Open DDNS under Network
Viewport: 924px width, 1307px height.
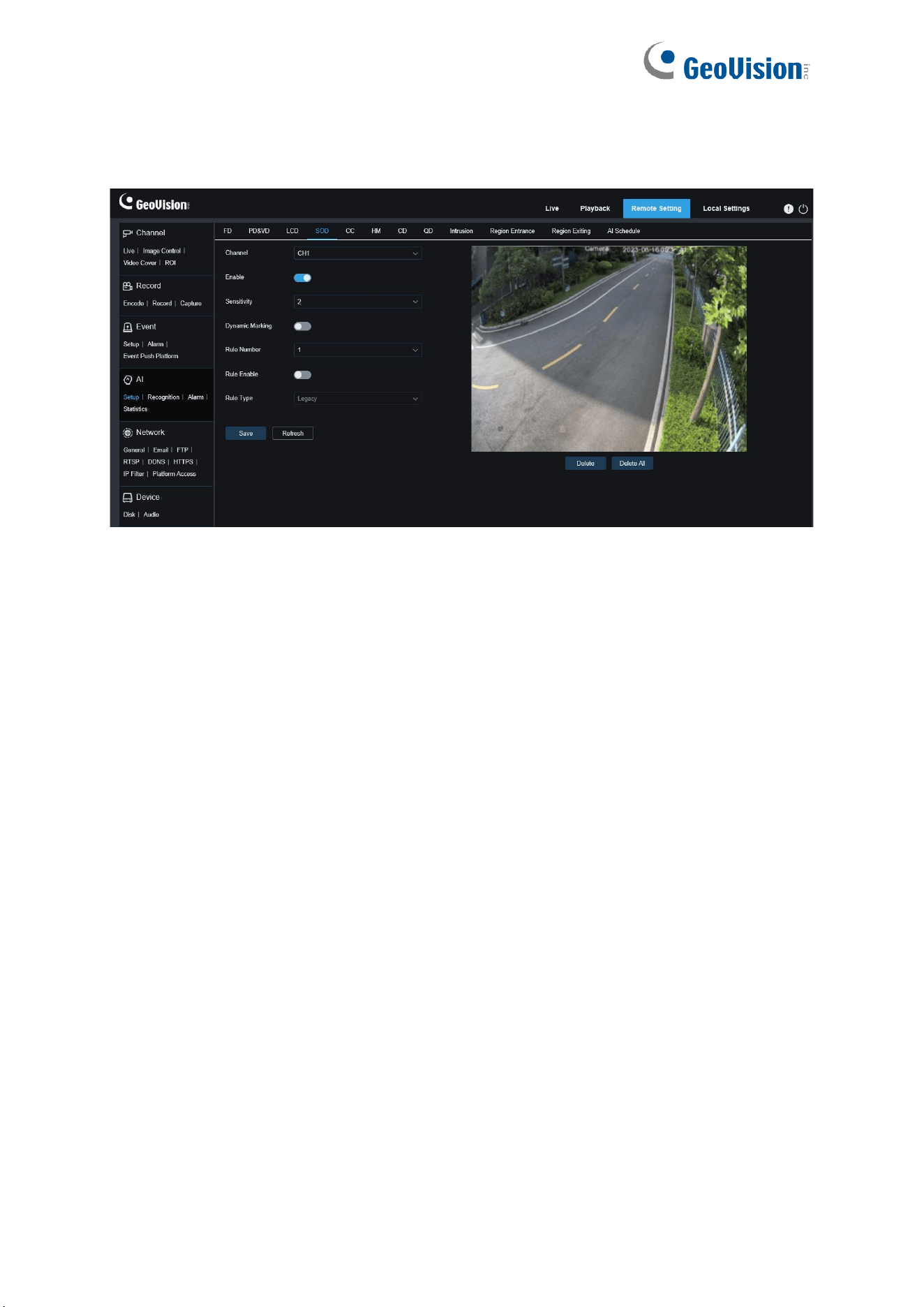[156, 462]
